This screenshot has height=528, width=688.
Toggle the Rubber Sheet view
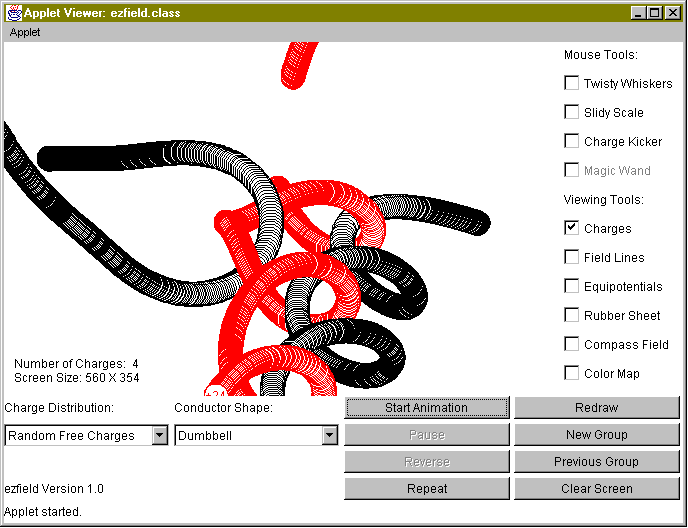[572, 315]
